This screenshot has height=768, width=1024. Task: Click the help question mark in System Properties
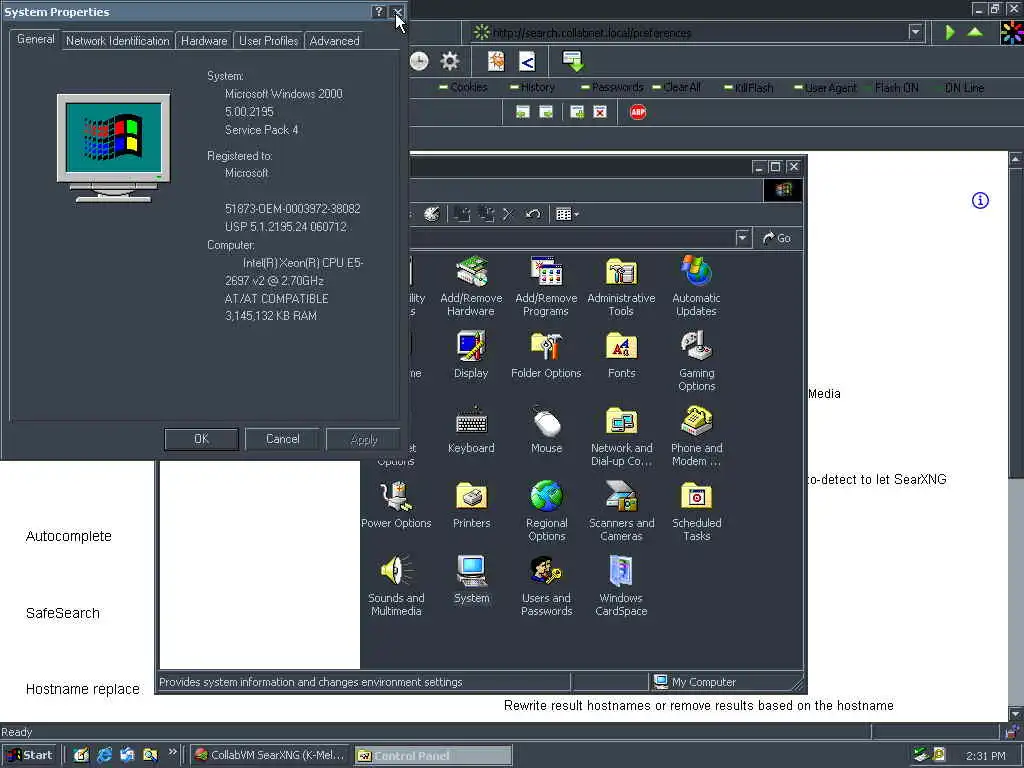pos(379,12)
